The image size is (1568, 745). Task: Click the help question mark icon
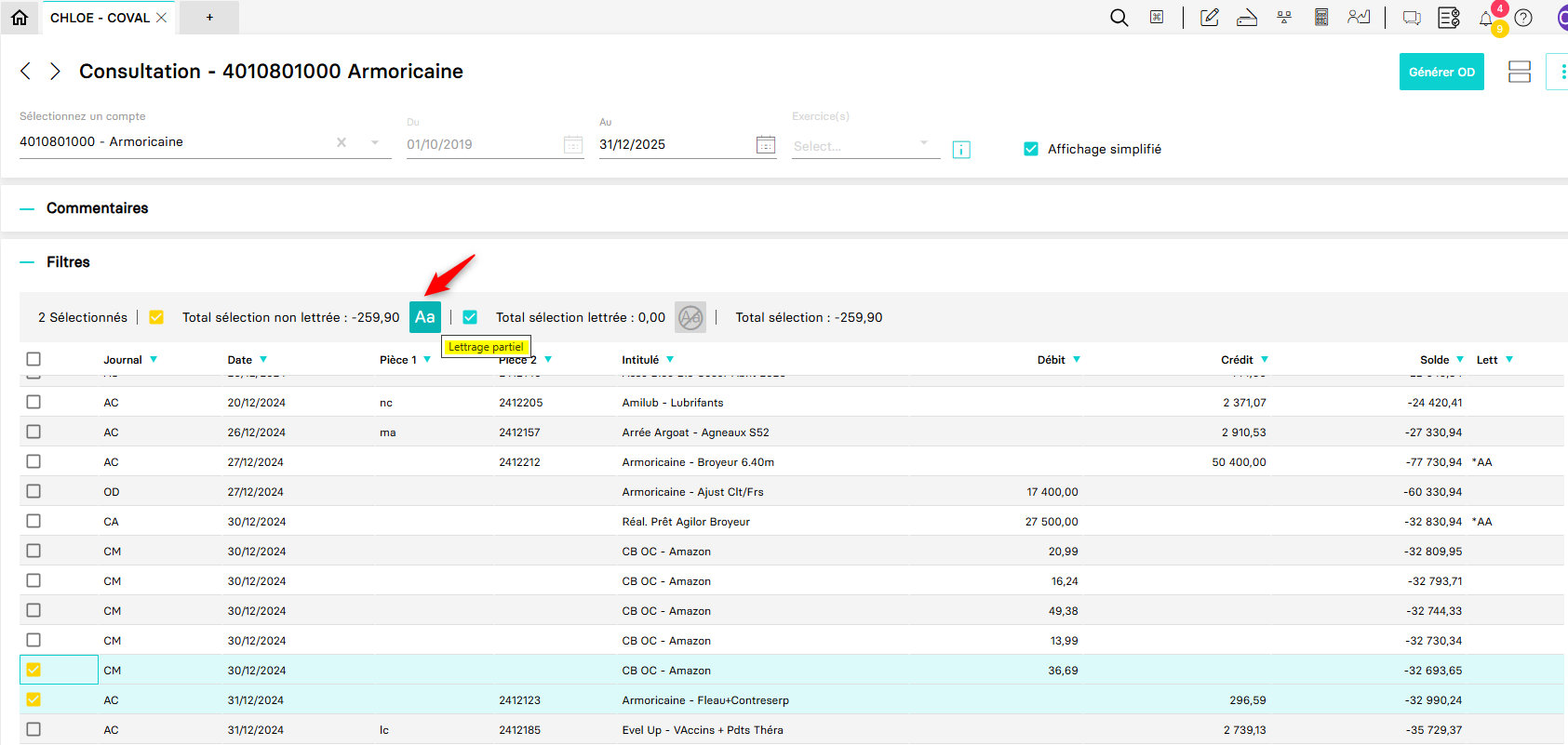click(1523, 18)
